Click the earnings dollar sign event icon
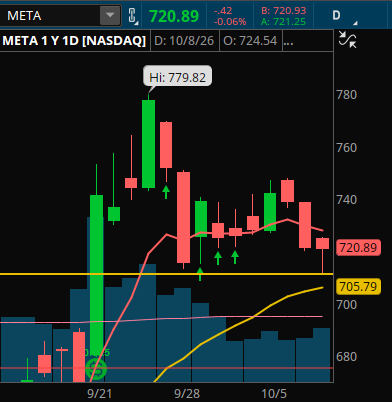This screenshot has width=392, height=402. coord(96,369)
